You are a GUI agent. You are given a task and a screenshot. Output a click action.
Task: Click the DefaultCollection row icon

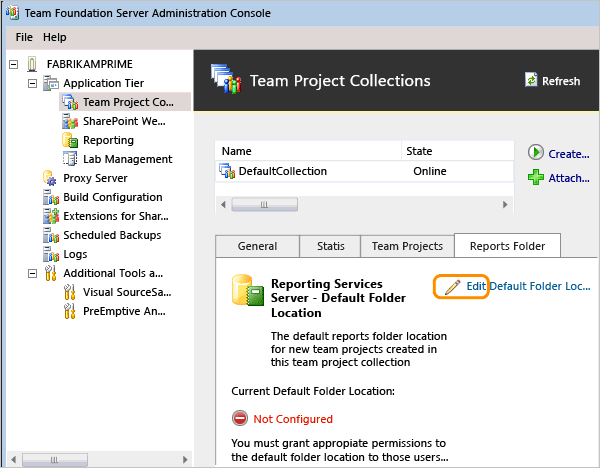tap(227, 171)
